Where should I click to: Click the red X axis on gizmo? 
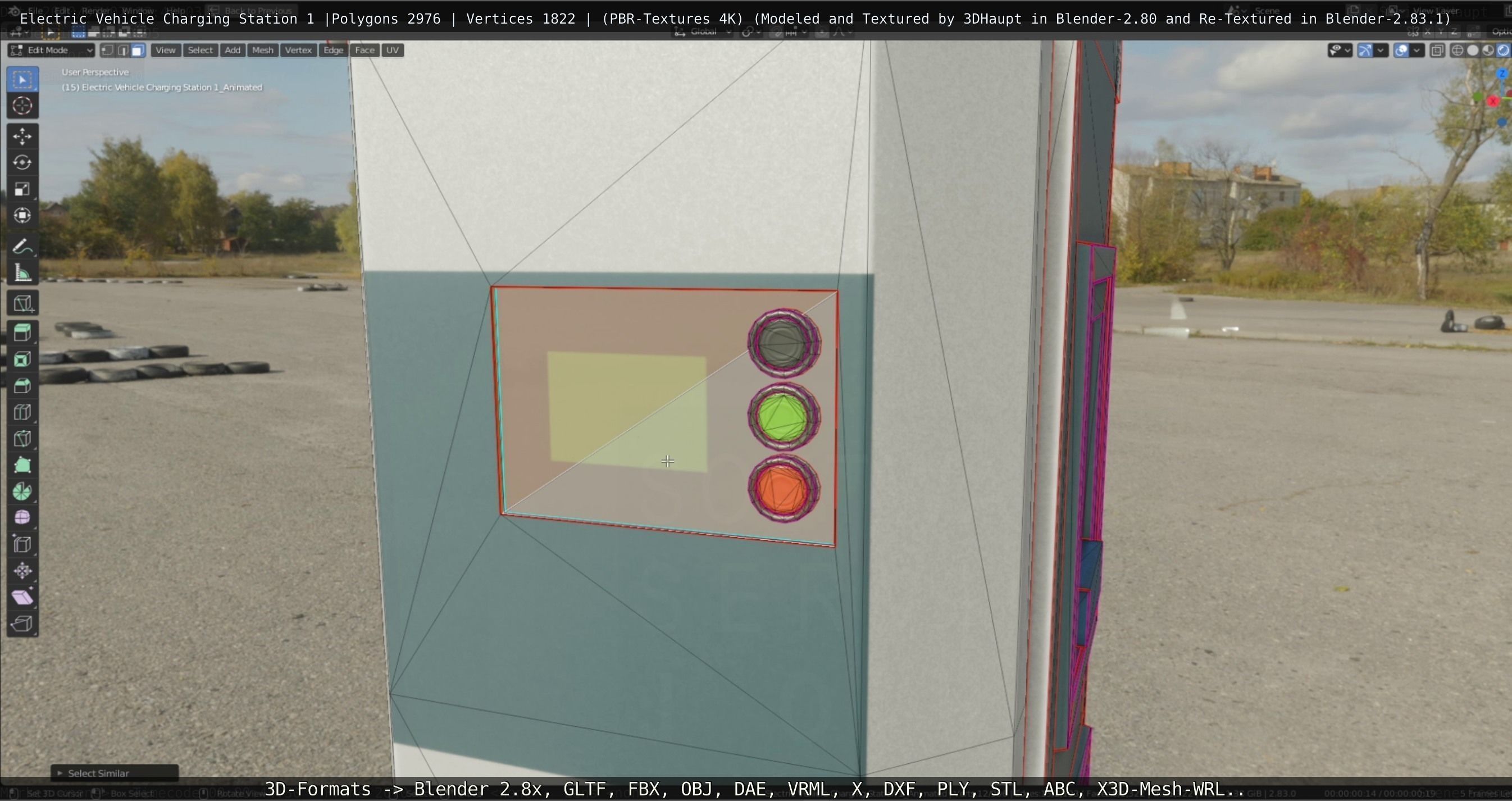point(1494,102)
